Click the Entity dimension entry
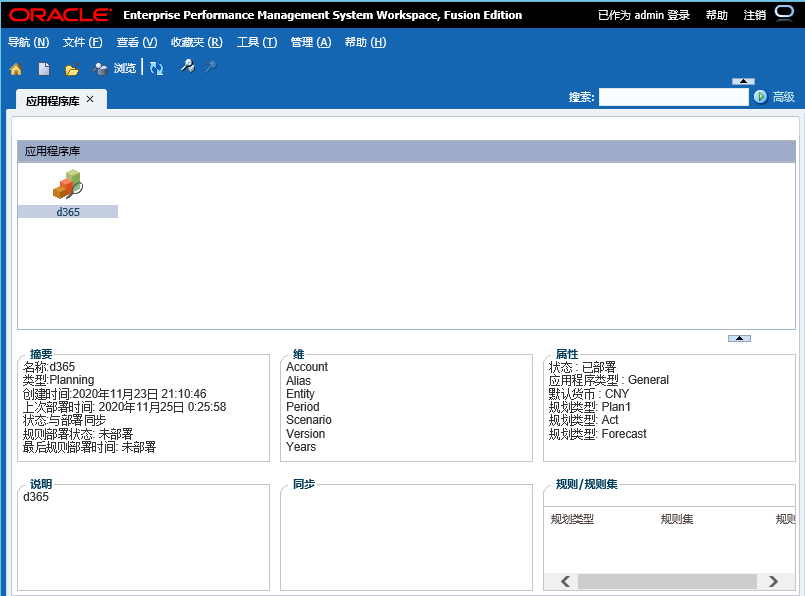 click(300, 394)
